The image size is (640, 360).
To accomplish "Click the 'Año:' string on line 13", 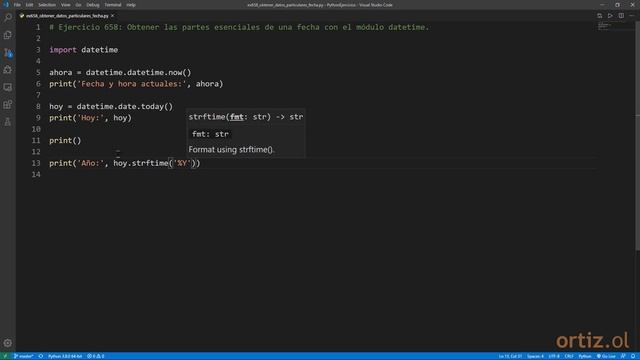I will click(x=90, y=163).
